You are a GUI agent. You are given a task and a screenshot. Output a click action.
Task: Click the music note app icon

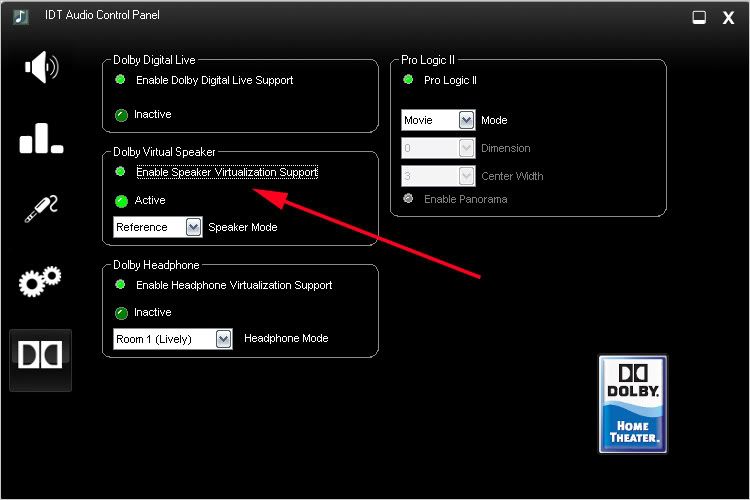pyautogui.click(x=21, y=17)
